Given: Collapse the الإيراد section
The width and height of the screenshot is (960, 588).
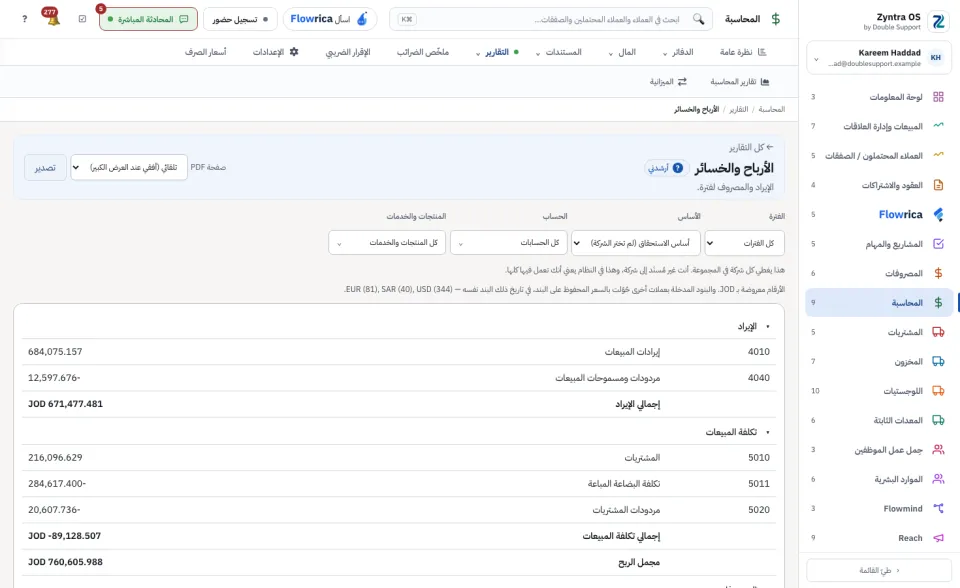Looking at the screenshot, I should pyautogui.click(x=752, y=326).
